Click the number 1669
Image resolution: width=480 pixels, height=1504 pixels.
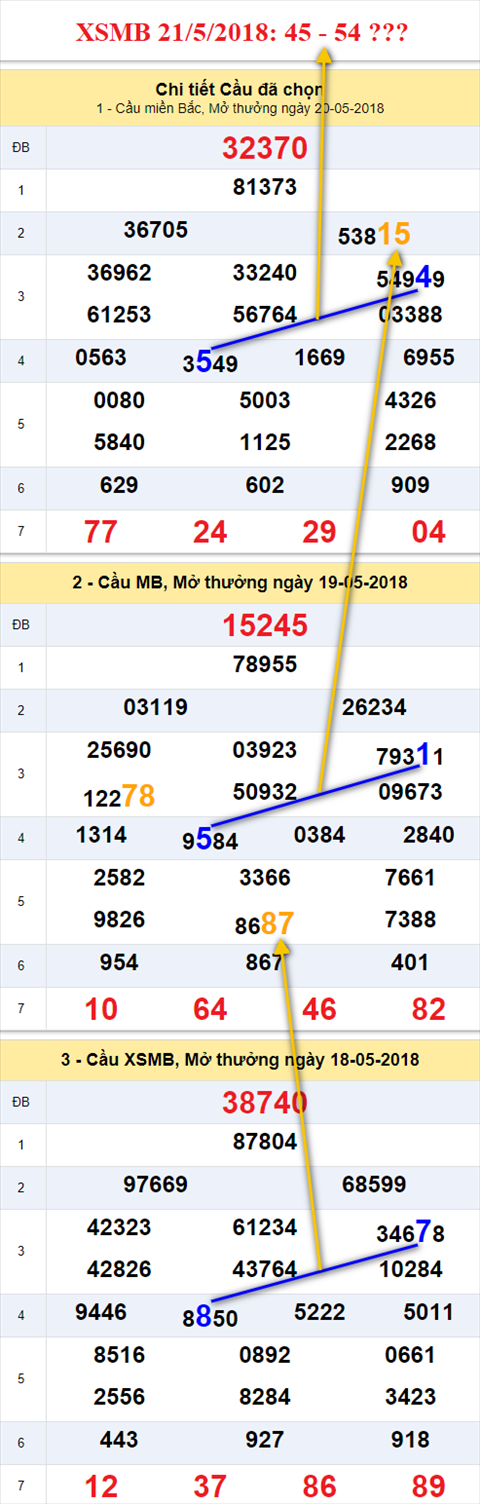coord(319,358)
